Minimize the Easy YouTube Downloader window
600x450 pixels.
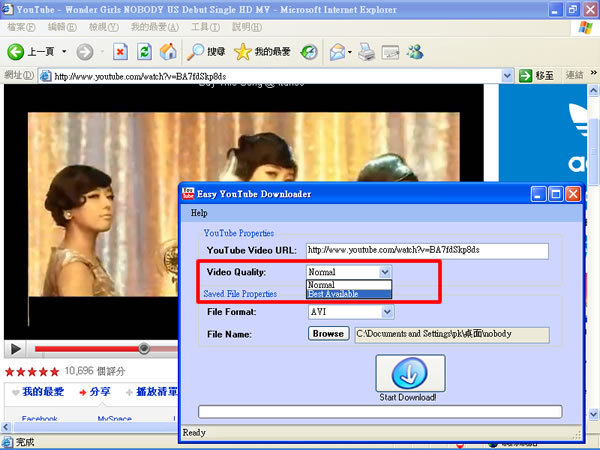(x=538, y=194)
